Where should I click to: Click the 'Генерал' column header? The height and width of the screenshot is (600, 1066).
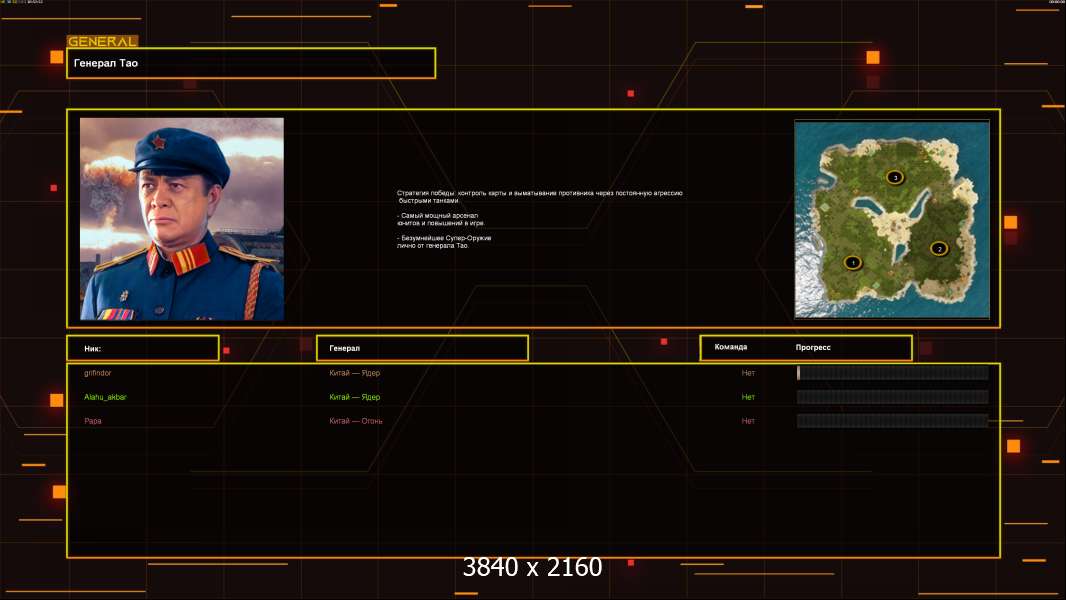(x=422, y=348)
